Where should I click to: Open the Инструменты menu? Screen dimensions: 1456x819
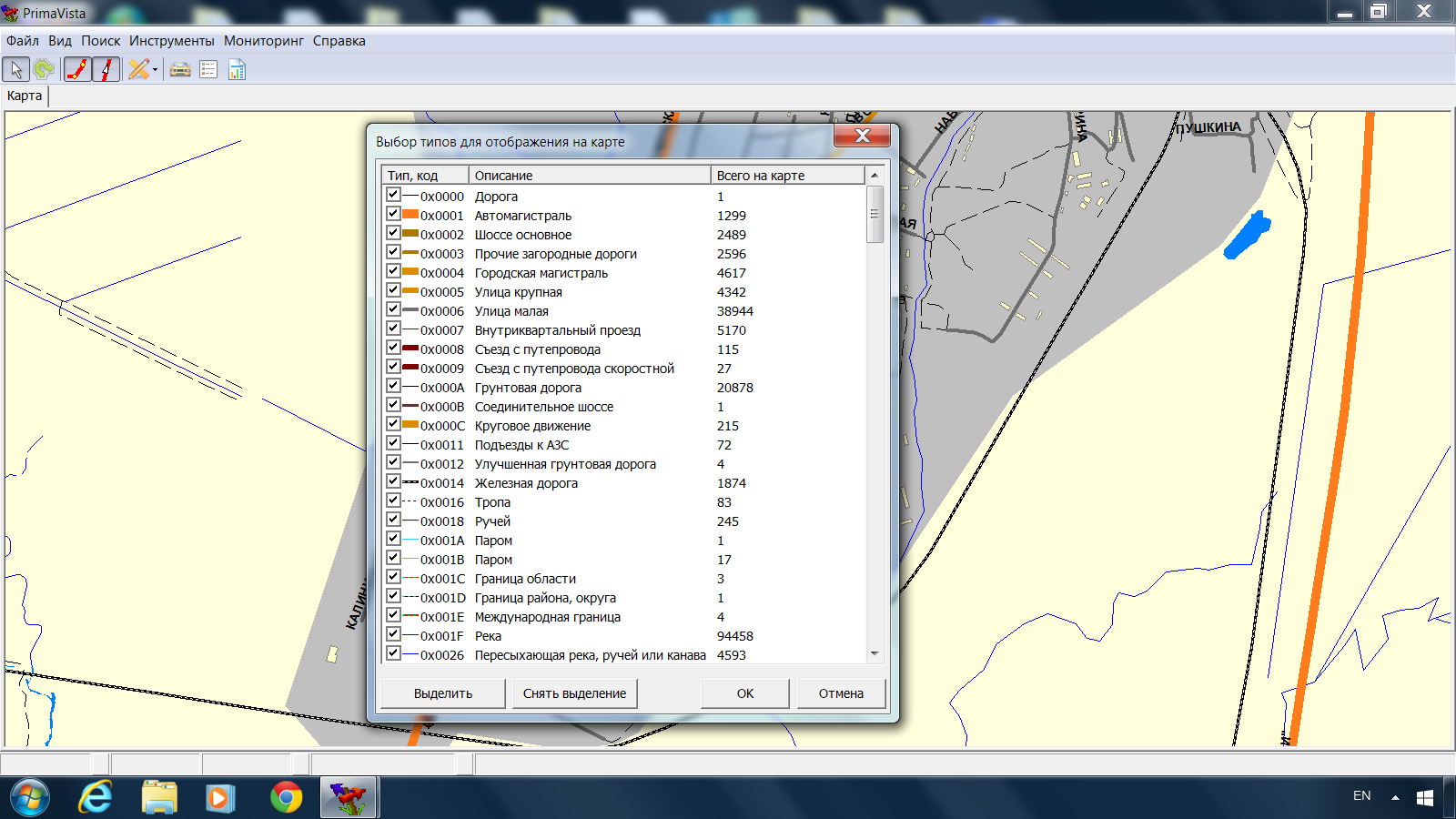171,41
